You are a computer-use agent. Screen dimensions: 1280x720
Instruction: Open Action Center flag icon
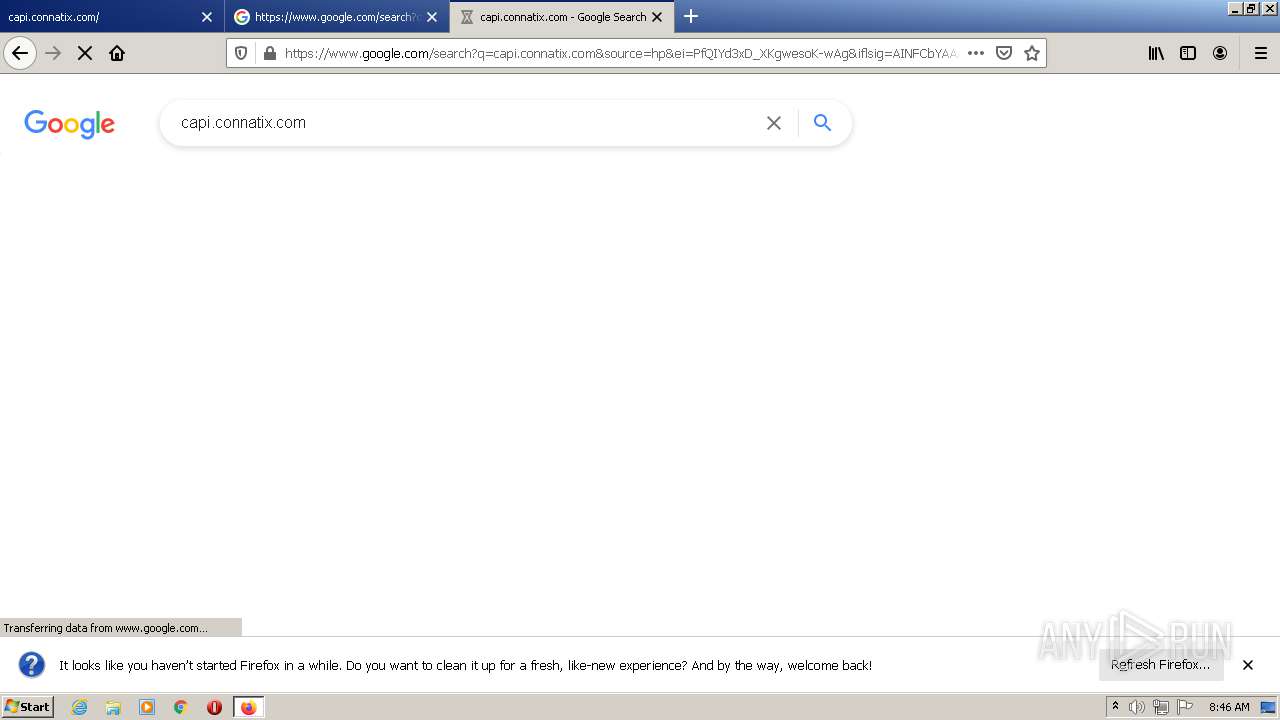tap(1185, 707)
